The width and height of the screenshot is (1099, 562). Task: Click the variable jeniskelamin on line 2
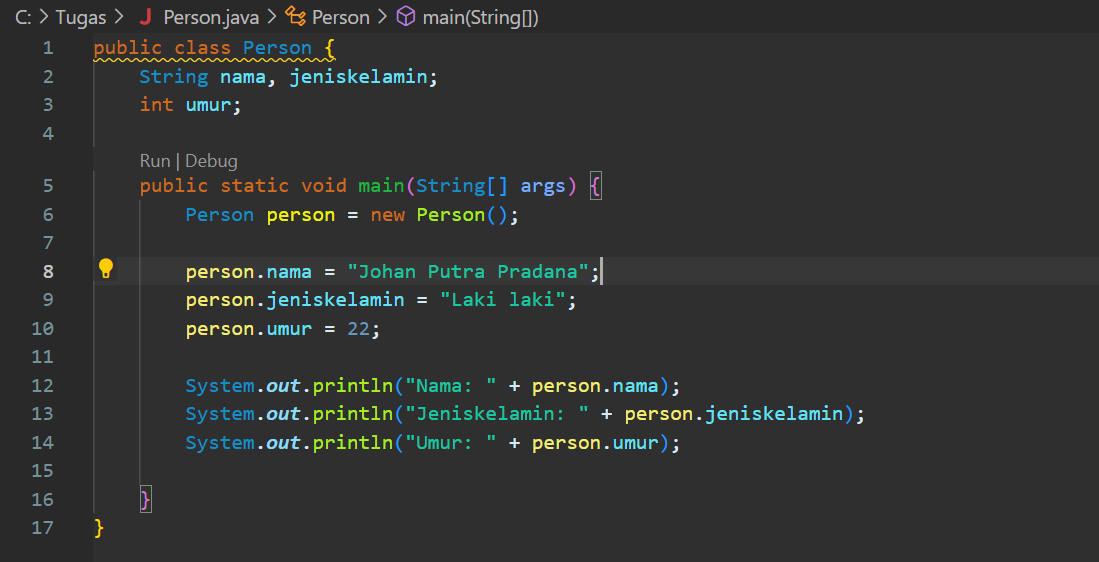point(358,76)
